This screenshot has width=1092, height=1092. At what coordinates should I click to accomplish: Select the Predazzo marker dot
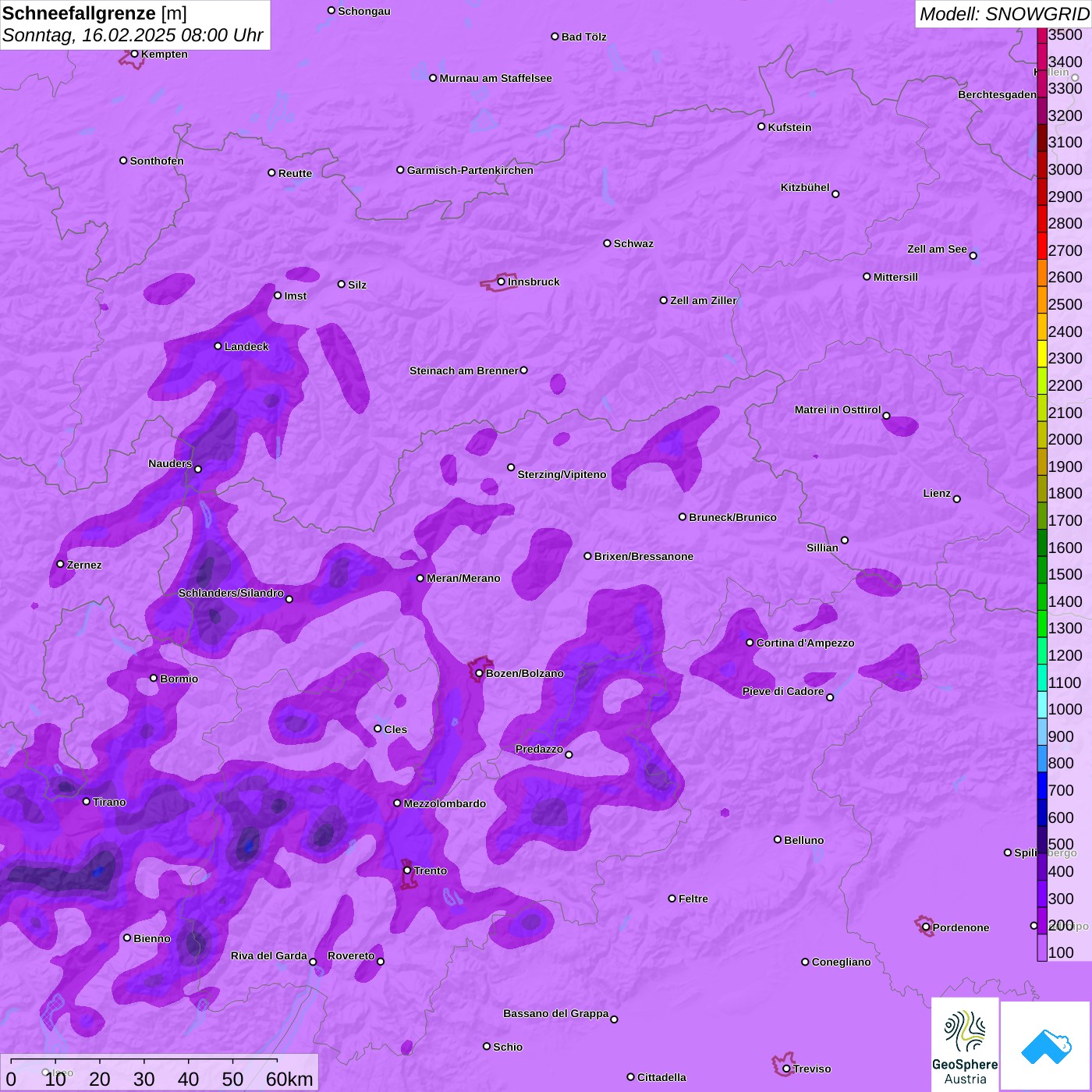(x=569, y=754)
